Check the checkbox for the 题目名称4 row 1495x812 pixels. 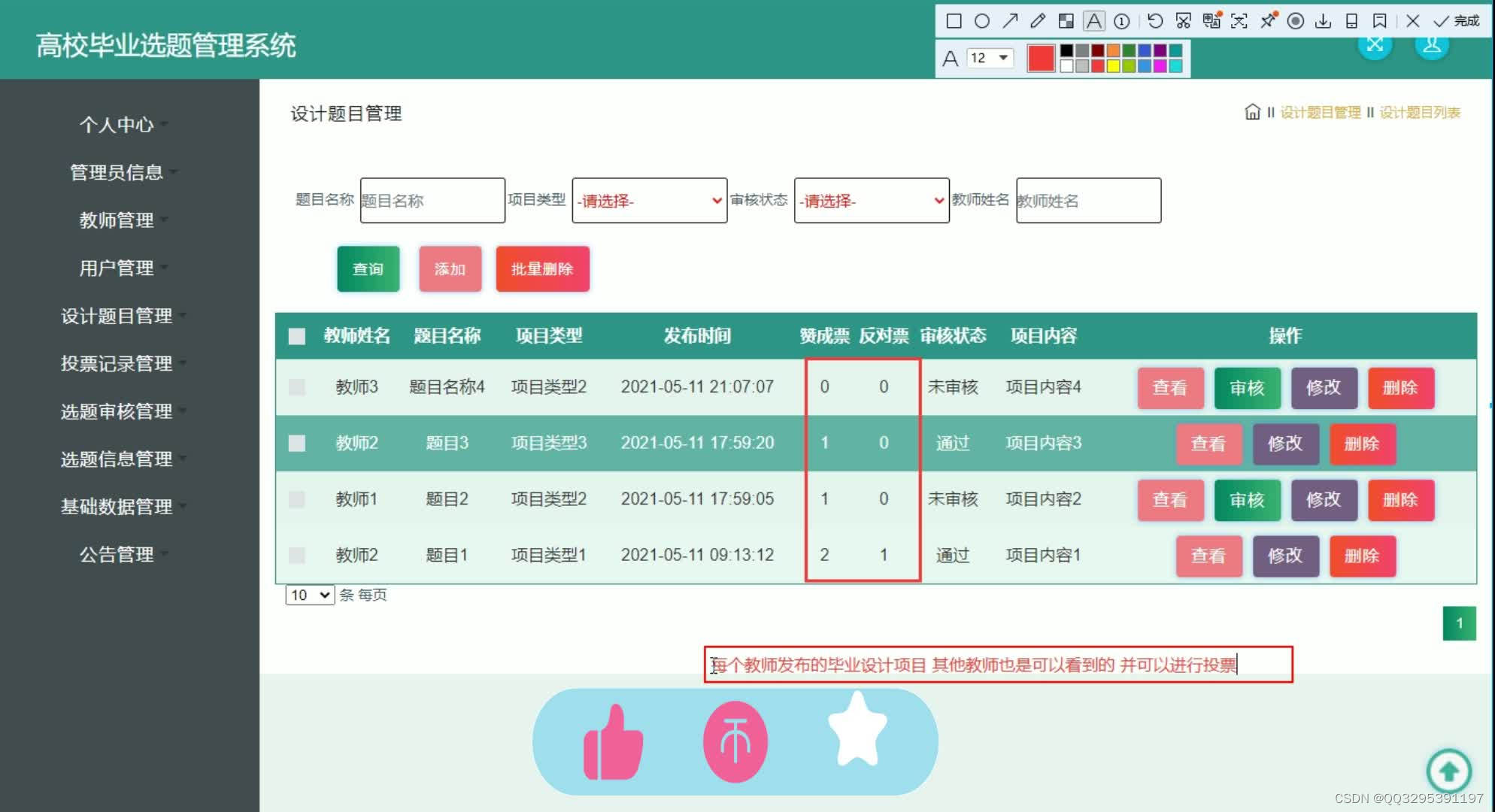[297, 387]
